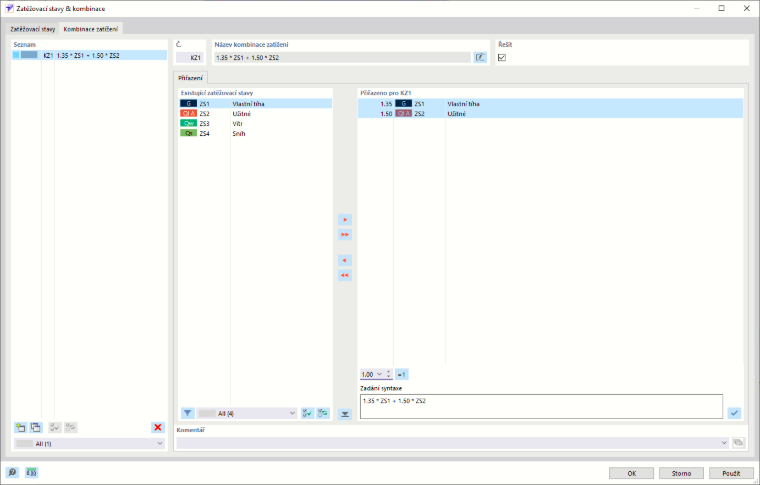Click the 1.50 factor cell in assigned list
Viewport: 760px width, 485px height.
tap(386, 114)
